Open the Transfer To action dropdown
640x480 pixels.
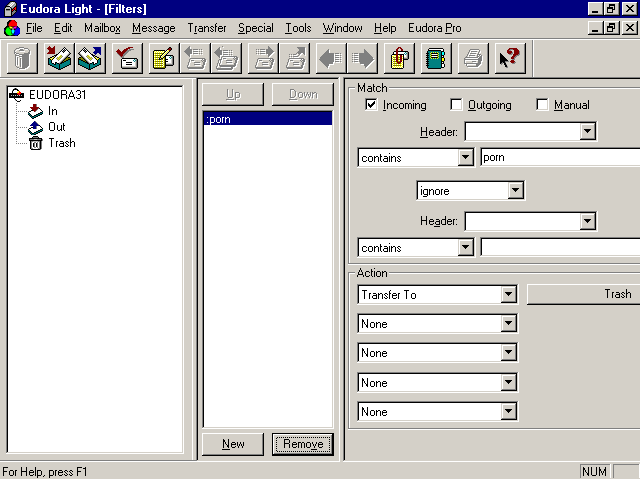pos(509,294)
